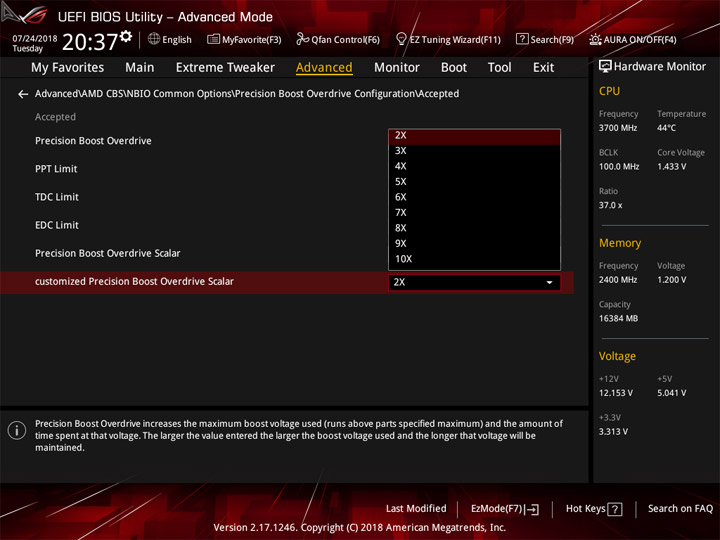This screenshot has height=540, width=720.
Task: Click CPU temperature 44°C value
Action: pyautogui.click(x=666, y=128)
